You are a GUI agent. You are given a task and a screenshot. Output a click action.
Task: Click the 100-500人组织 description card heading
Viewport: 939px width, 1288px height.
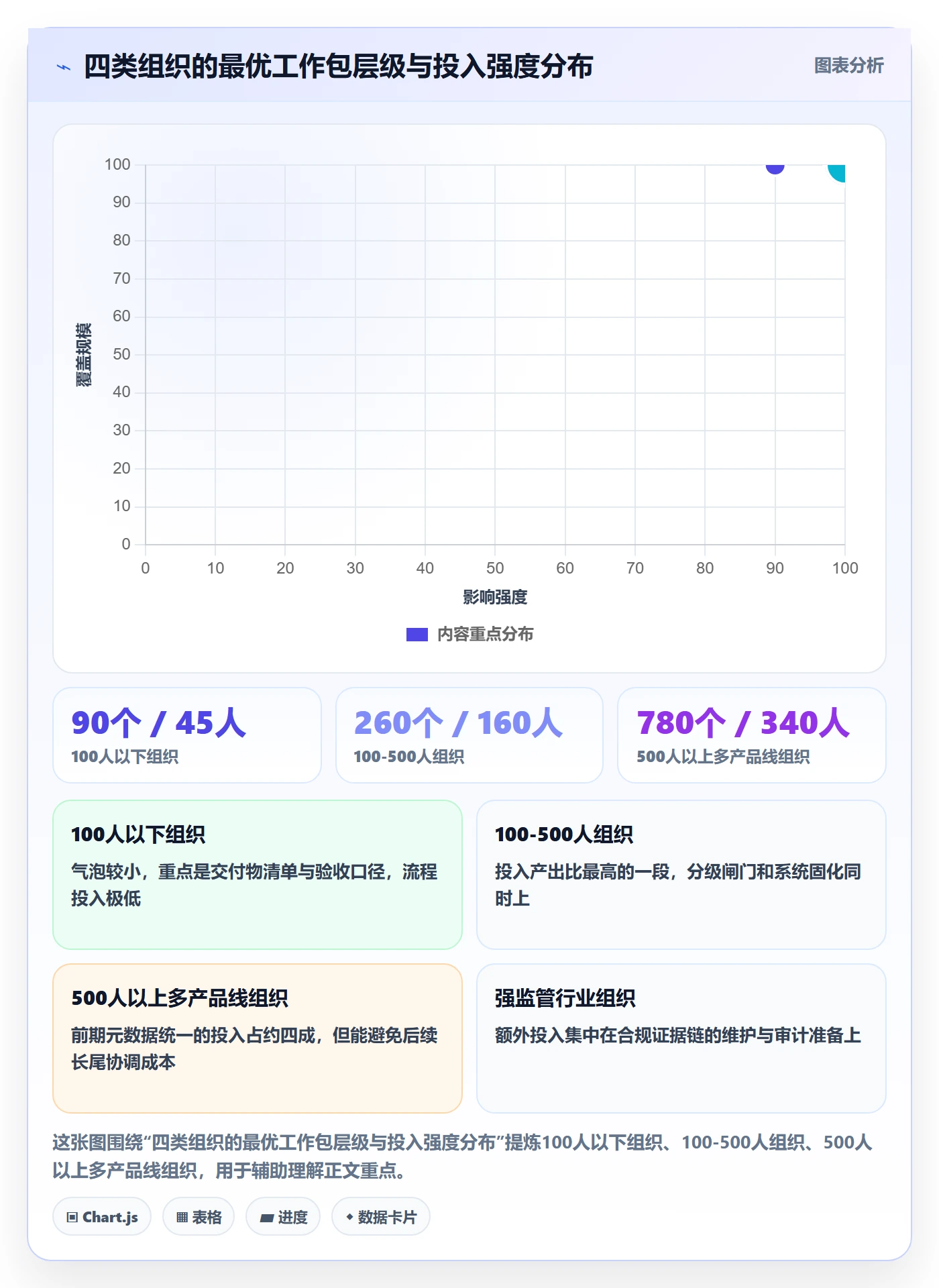564,835
